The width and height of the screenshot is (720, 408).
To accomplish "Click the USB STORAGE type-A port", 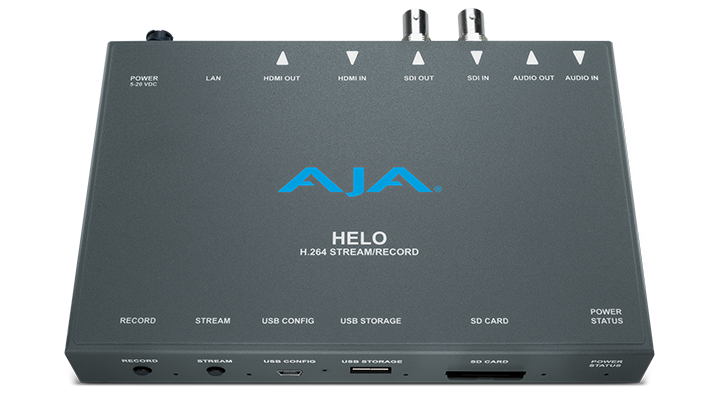I will click(x=371, y=369).
